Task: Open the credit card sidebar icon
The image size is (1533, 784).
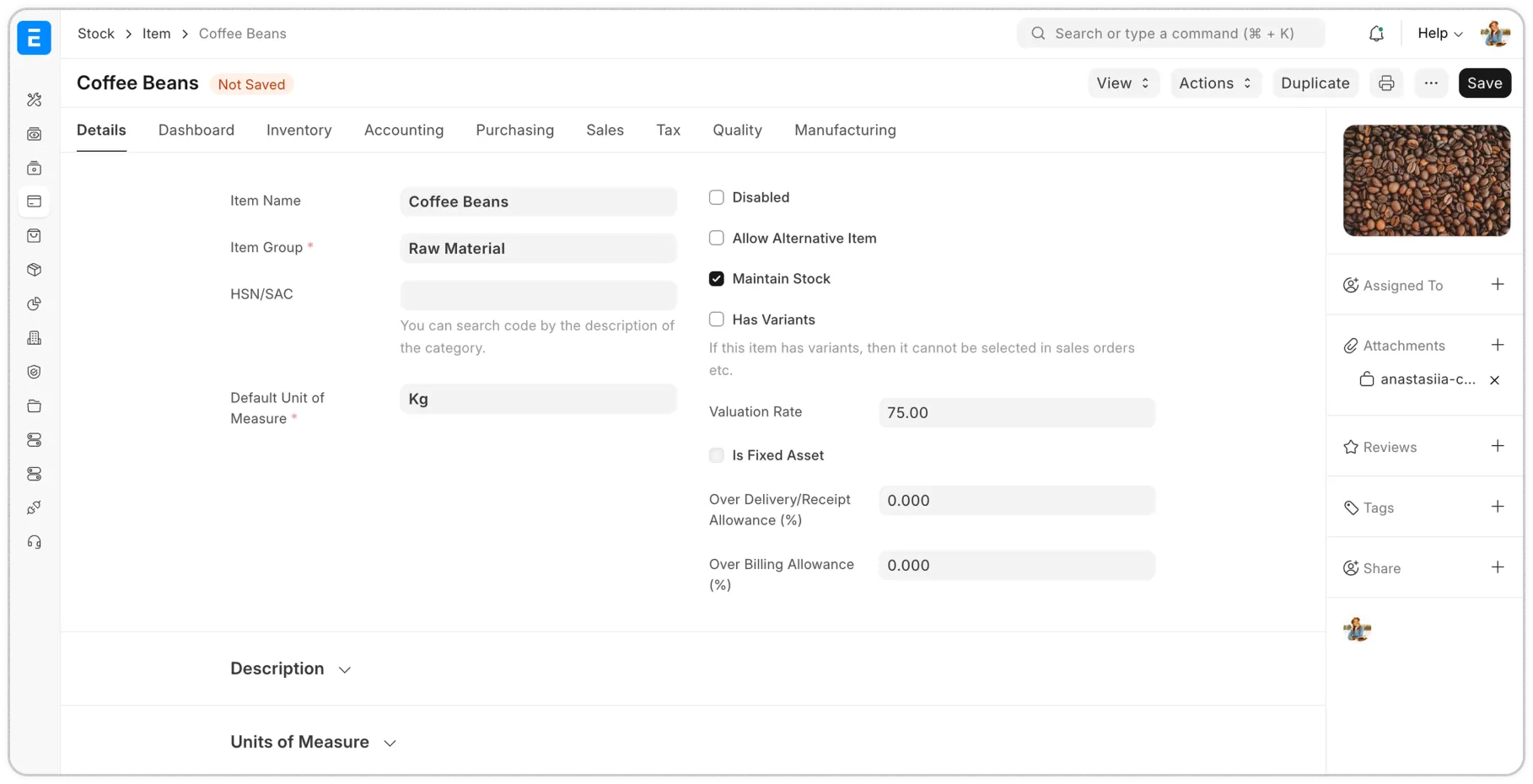Action: pyautogui.click(x=34, y=201)
